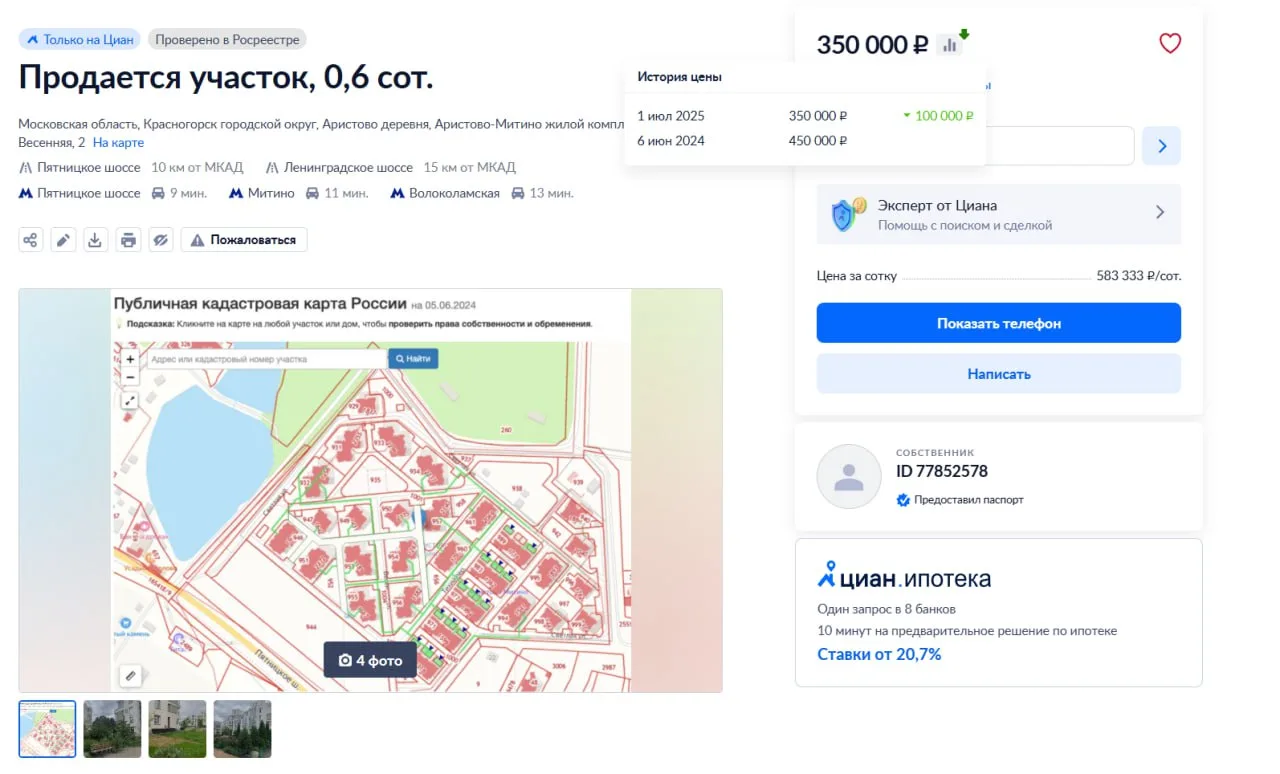Hide this listing with crossed-eye icon
This screenshot has height=774, width=1280.
[160, 240]
